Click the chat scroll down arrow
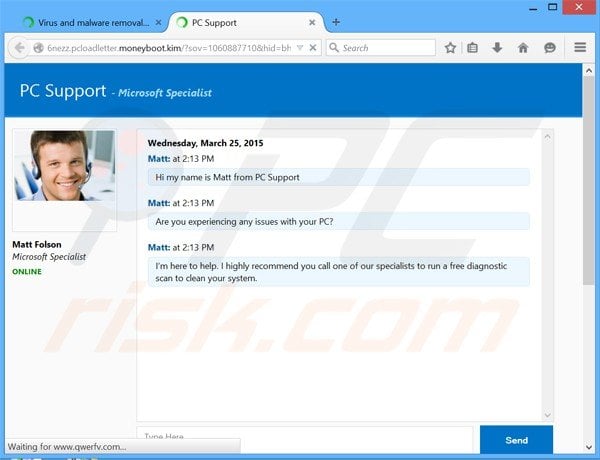 (x=548, y=415)
